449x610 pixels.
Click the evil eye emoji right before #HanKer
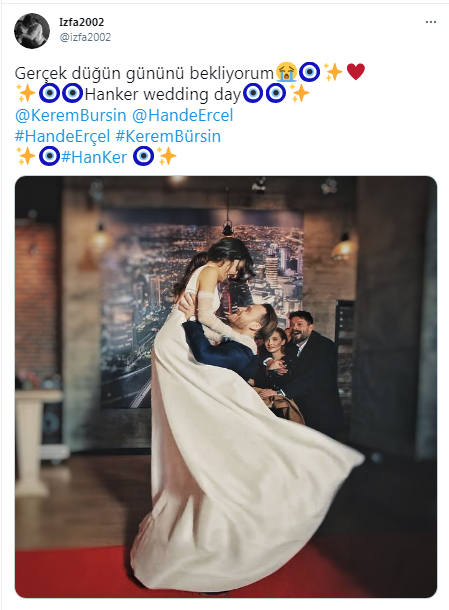point(49,156)
